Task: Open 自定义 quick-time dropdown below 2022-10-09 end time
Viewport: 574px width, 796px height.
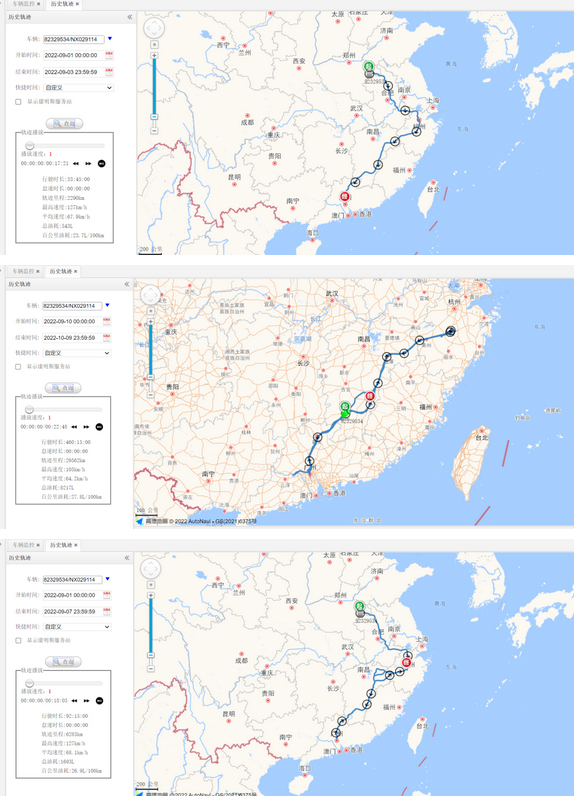Action: click(x=77, y=353)
